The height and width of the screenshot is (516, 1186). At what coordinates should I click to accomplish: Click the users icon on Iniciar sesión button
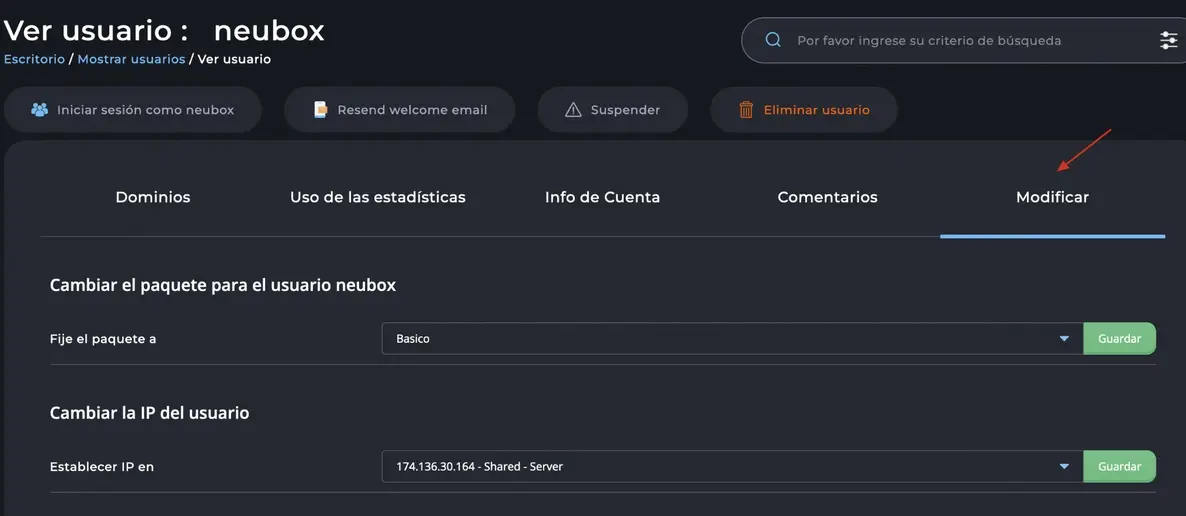[x=39, y=110]
